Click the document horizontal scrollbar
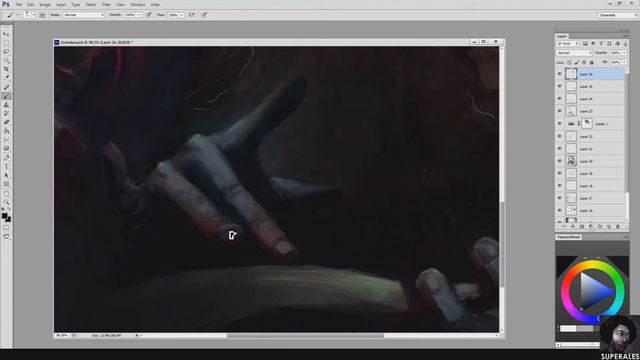The image size is (640, 360). pos(305,336)
